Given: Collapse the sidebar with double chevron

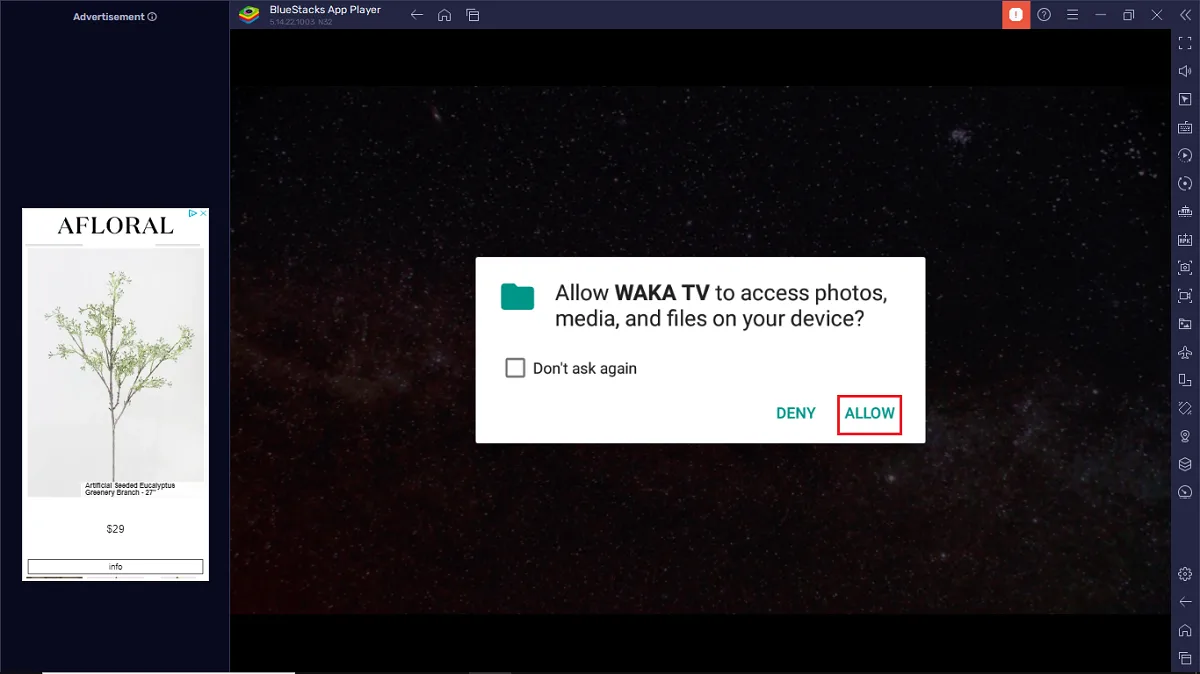Looking at the screenshot, I should tap(1185, 15).
